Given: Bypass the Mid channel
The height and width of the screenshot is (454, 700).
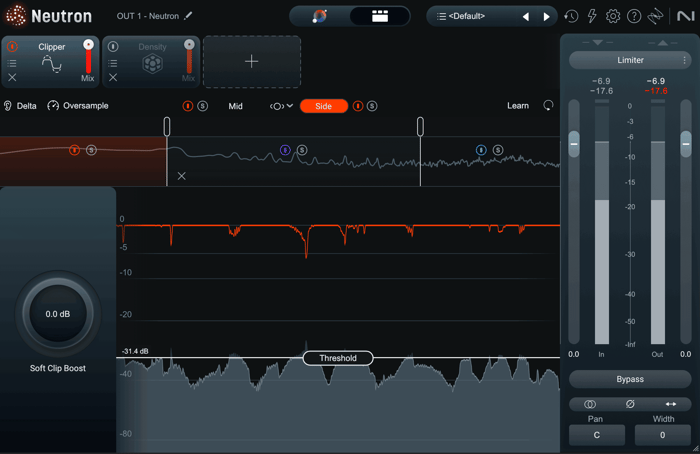Looking at the screenshot, I should pos(188,106).
